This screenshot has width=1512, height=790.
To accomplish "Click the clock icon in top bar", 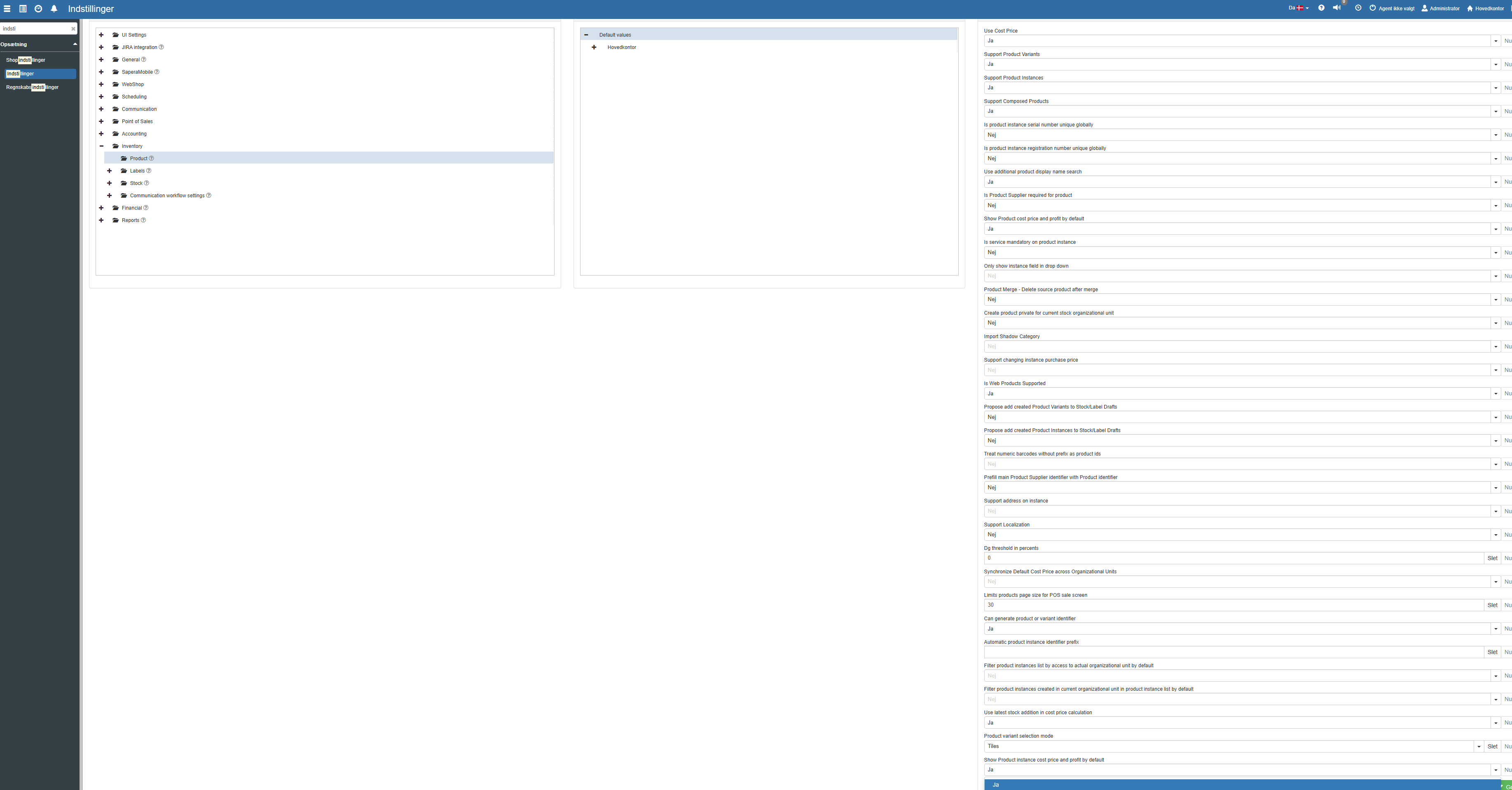I will (x=1358, y=8).
